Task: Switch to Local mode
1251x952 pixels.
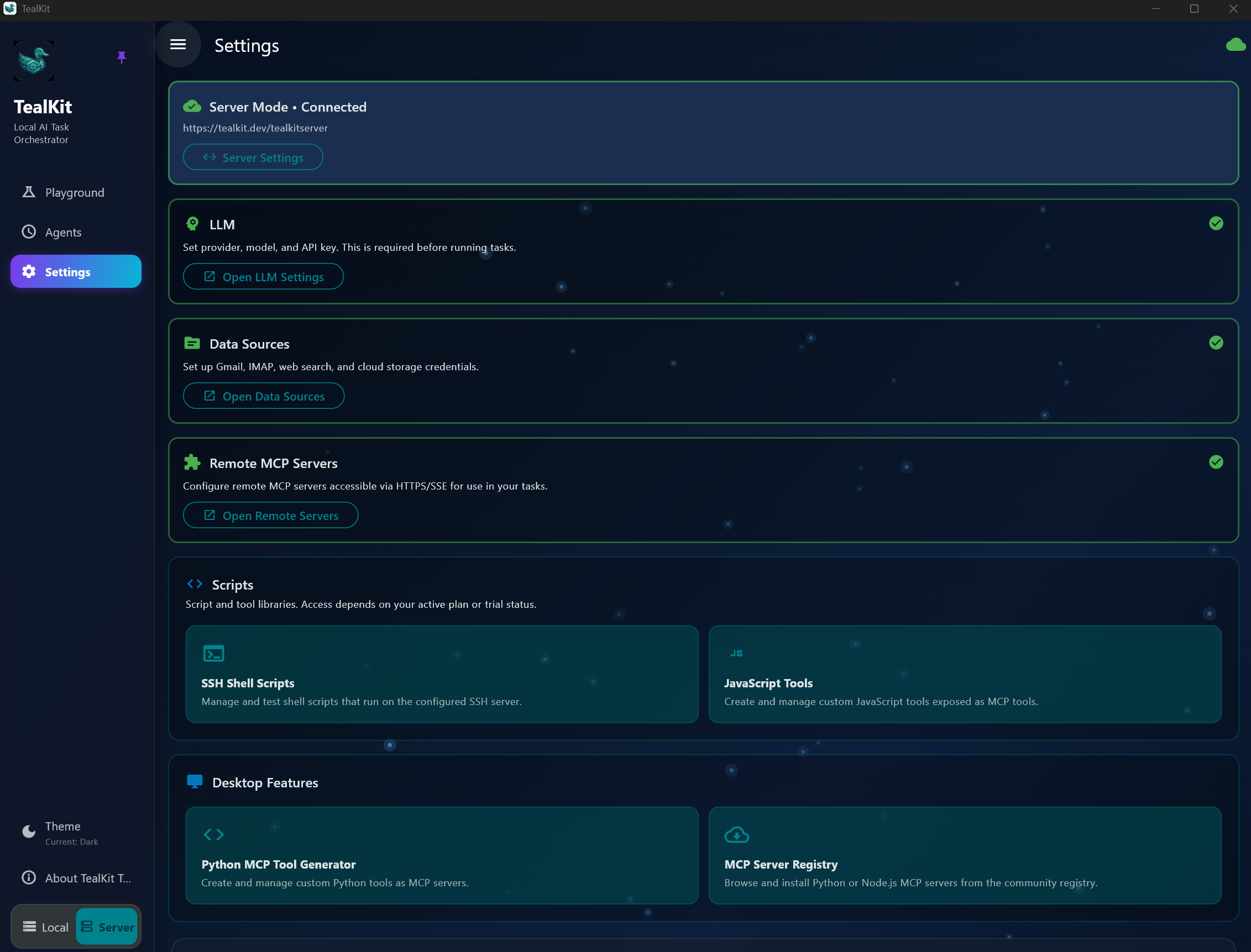Action: [x=45, y=927]
